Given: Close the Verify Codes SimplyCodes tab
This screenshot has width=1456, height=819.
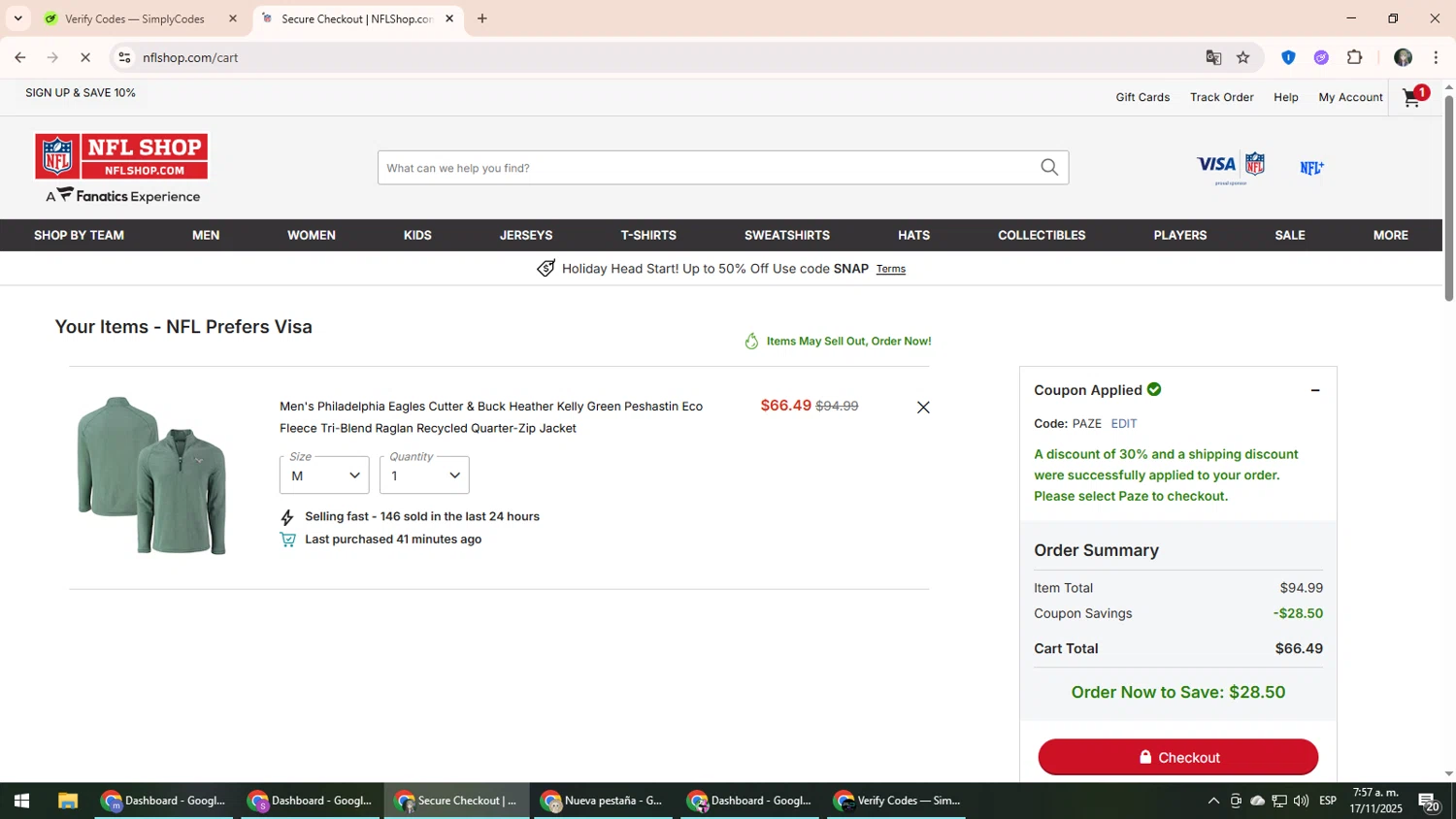Looking at the screenshot, I should point(233,18).
